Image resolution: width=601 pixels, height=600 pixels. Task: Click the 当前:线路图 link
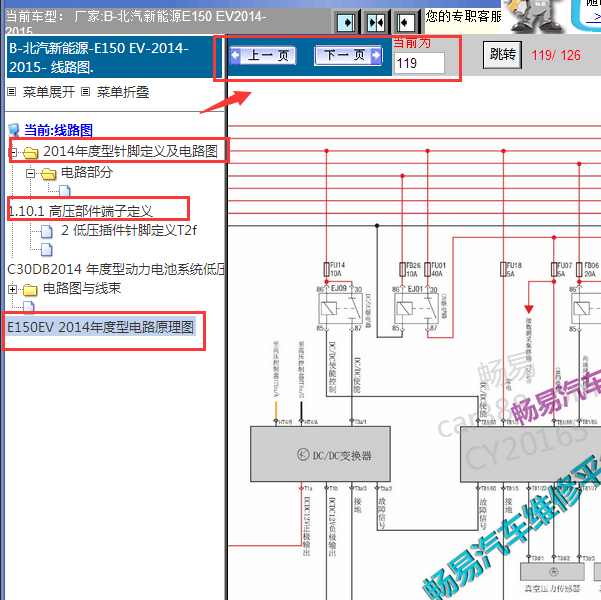click(58, 130)
